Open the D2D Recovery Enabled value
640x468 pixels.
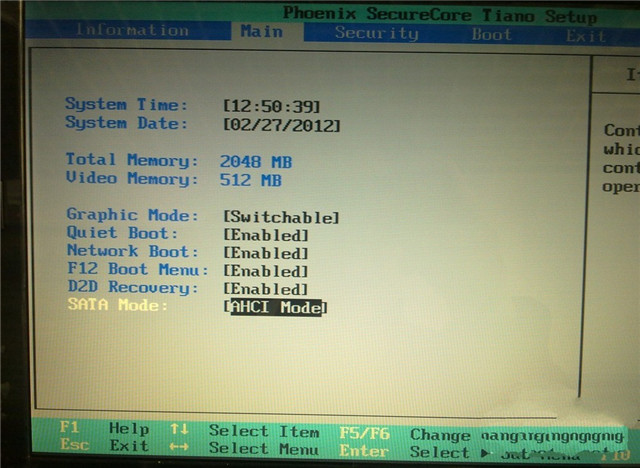pyautogui.click(x=266, y=289)
